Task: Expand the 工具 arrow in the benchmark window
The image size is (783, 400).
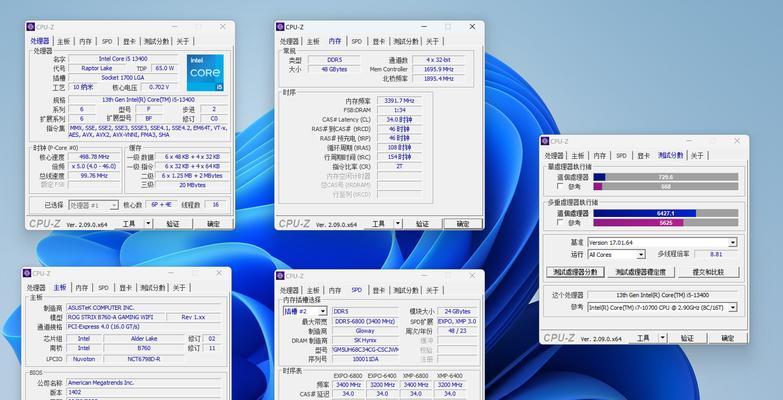Action: [663, 338]
